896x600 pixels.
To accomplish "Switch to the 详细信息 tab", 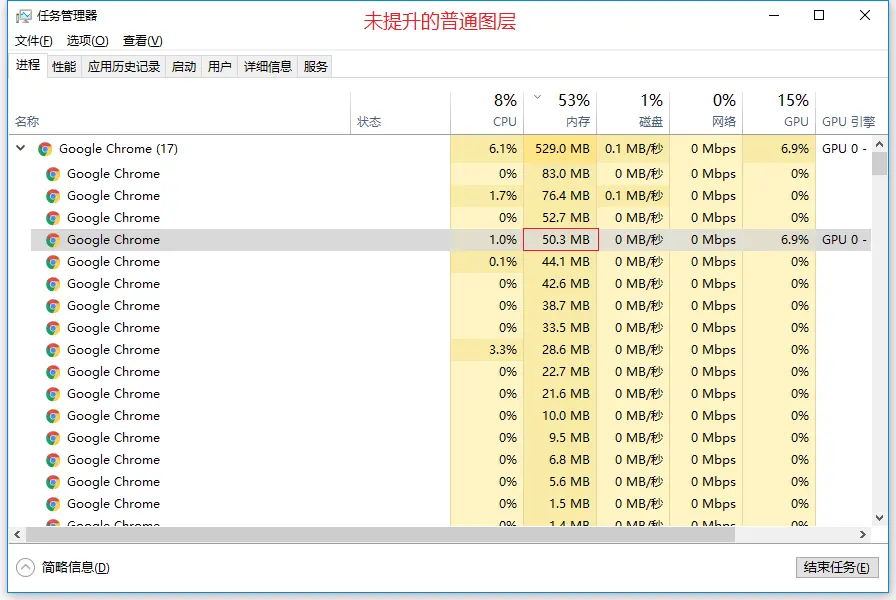I will coord(268,67).
